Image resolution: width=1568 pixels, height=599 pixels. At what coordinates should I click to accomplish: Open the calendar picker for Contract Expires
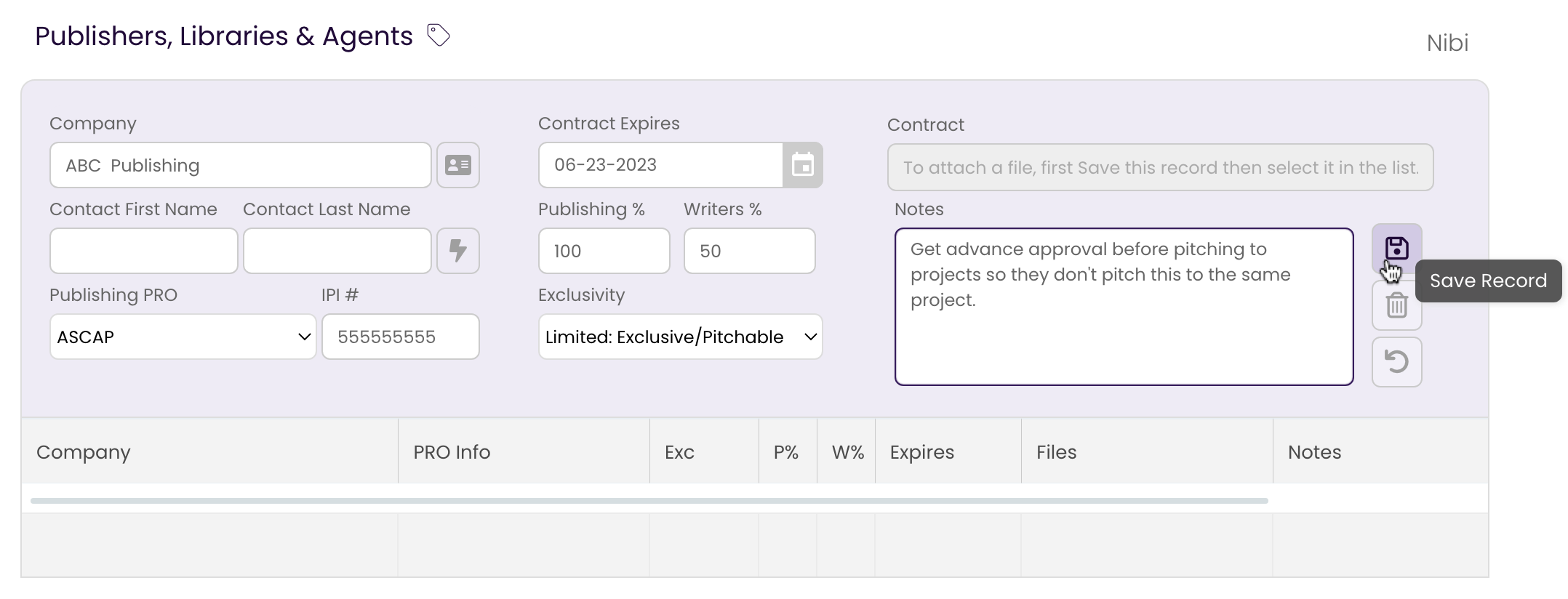[803, 165]
